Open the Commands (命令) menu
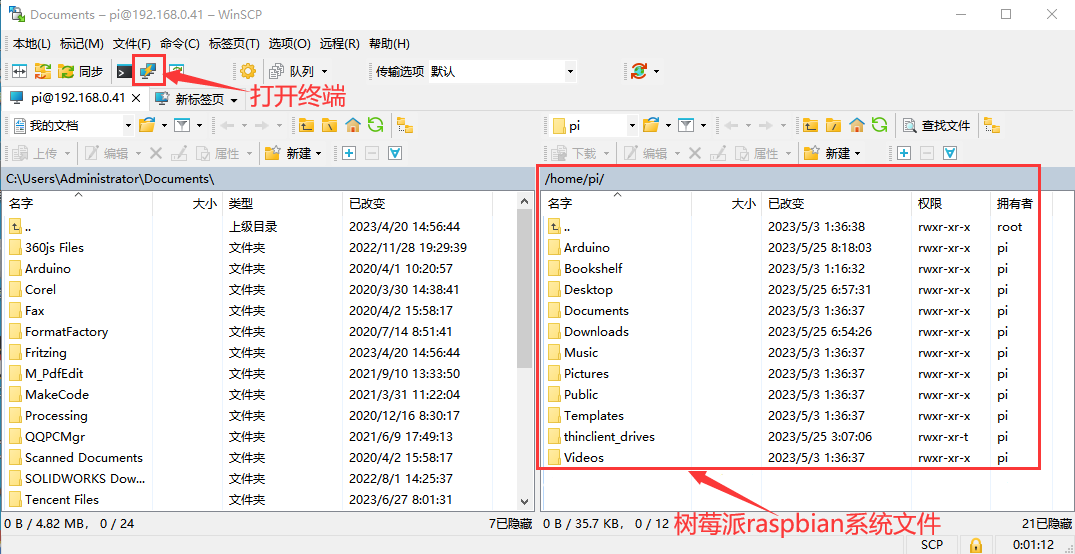The height and width of the screenshot is (554, 1075). [x=179, y=44]
